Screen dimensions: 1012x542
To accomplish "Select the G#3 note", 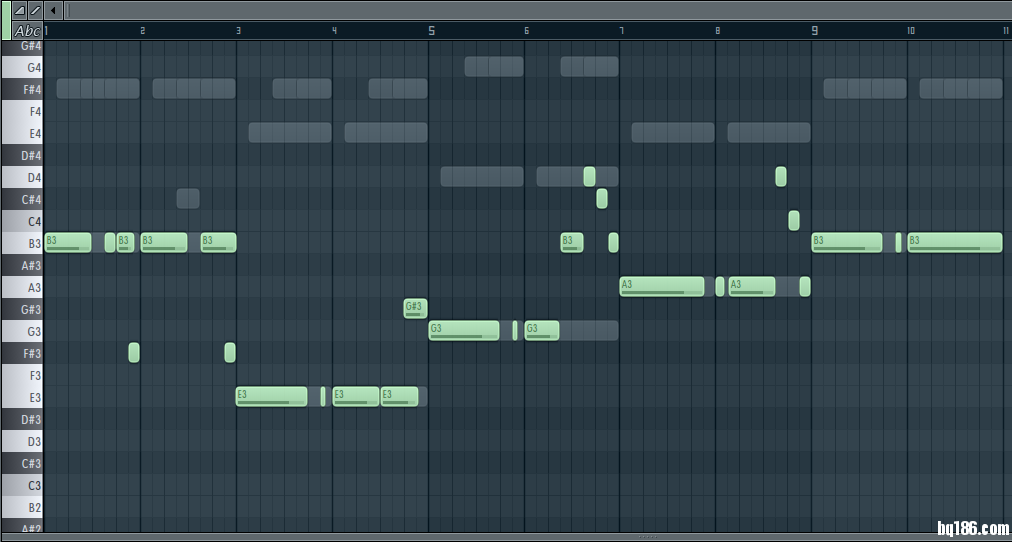I will coord(415,308).
